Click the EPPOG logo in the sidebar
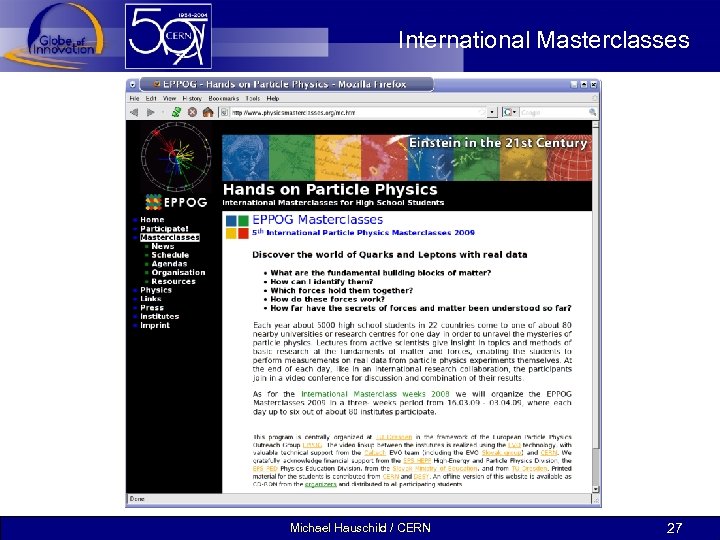 click(x=176, y=202)
